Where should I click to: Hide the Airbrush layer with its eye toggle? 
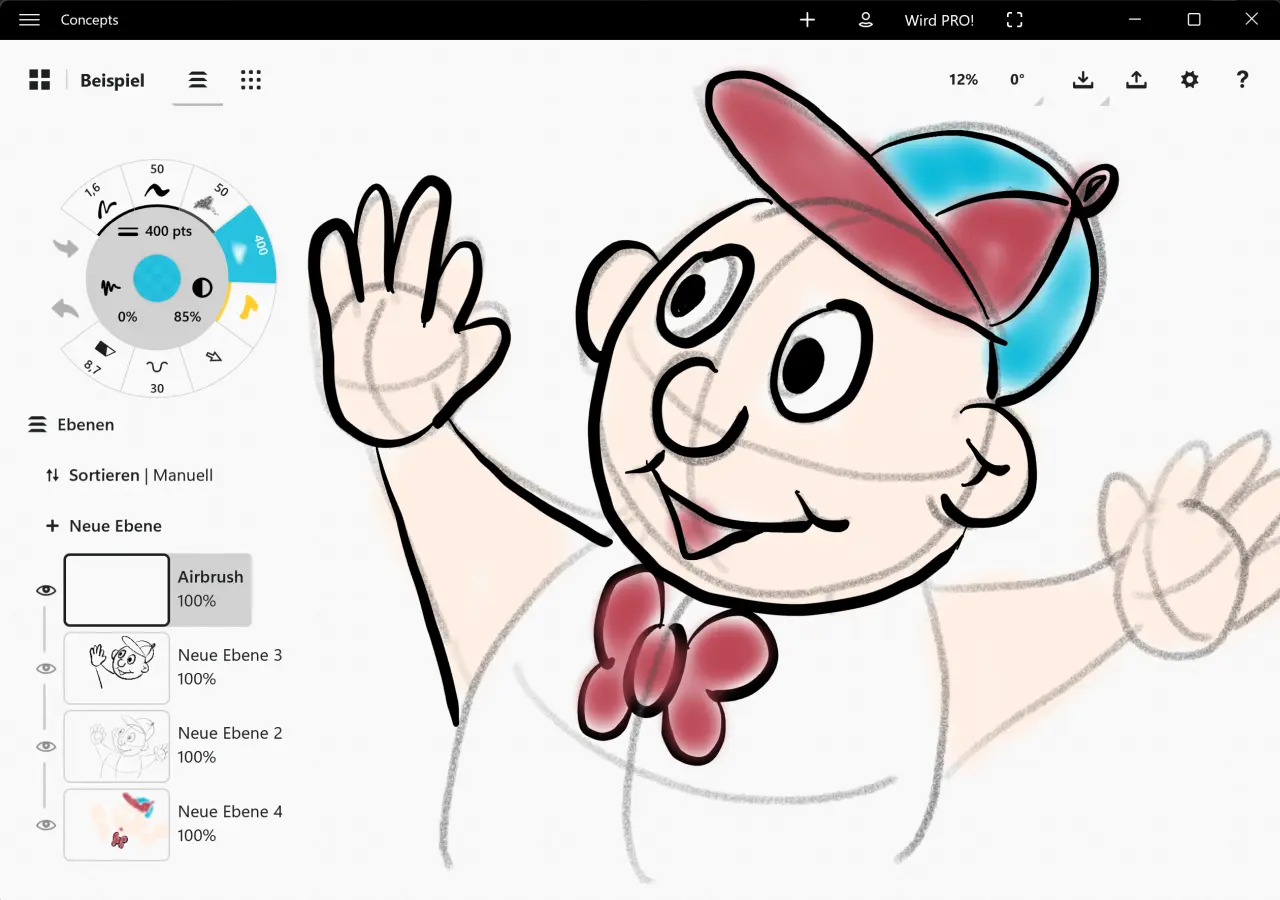coord(45,590)
